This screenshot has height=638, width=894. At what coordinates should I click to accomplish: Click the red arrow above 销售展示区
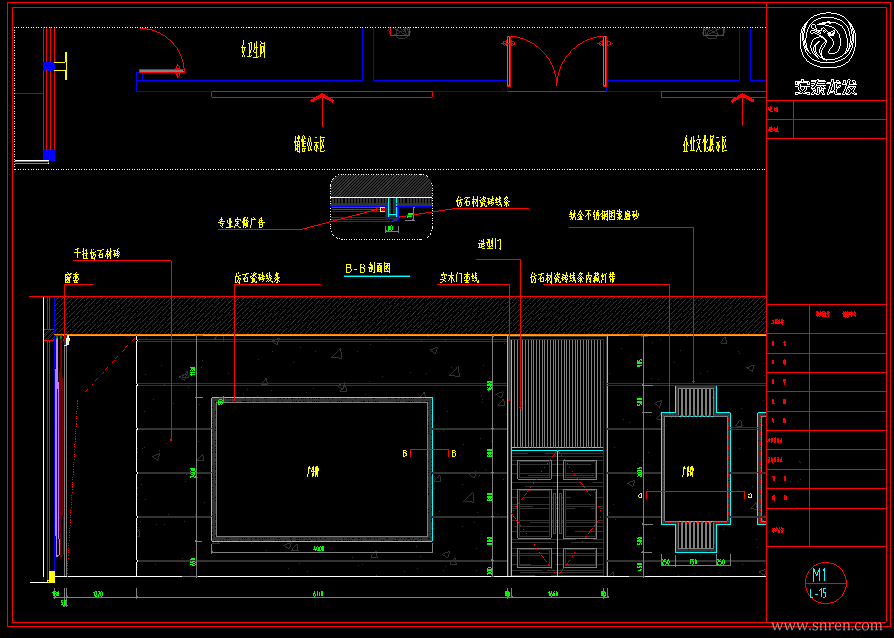click(322, 109)
